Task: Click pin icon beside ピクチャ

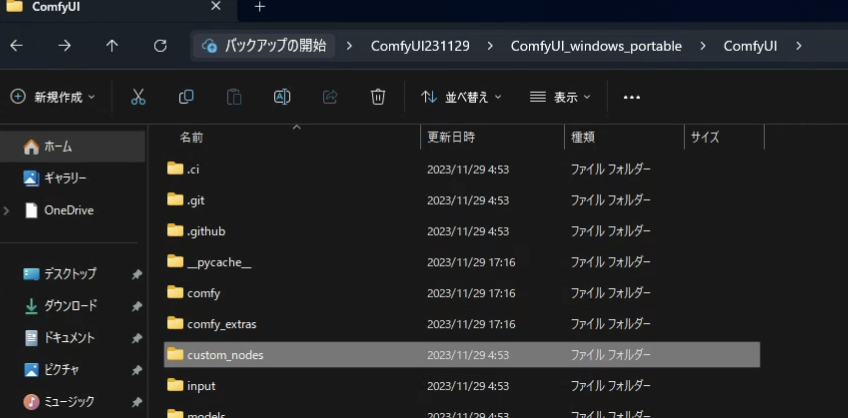Action: pos(136,371)
